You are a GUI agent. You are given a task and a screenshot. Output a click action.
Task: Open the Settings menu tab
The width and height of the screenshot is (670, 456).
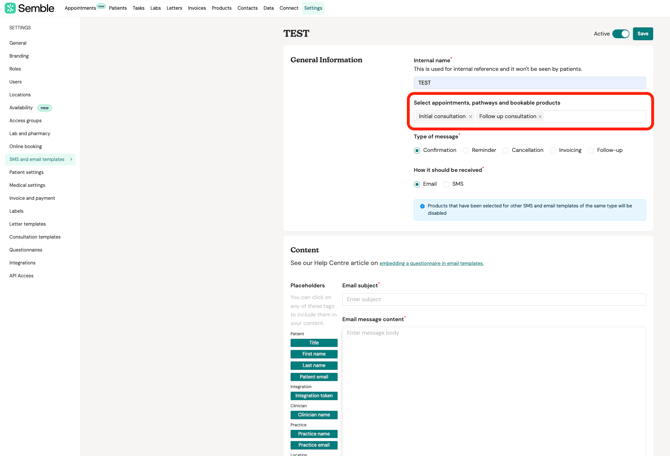click(x=313, y=8)
